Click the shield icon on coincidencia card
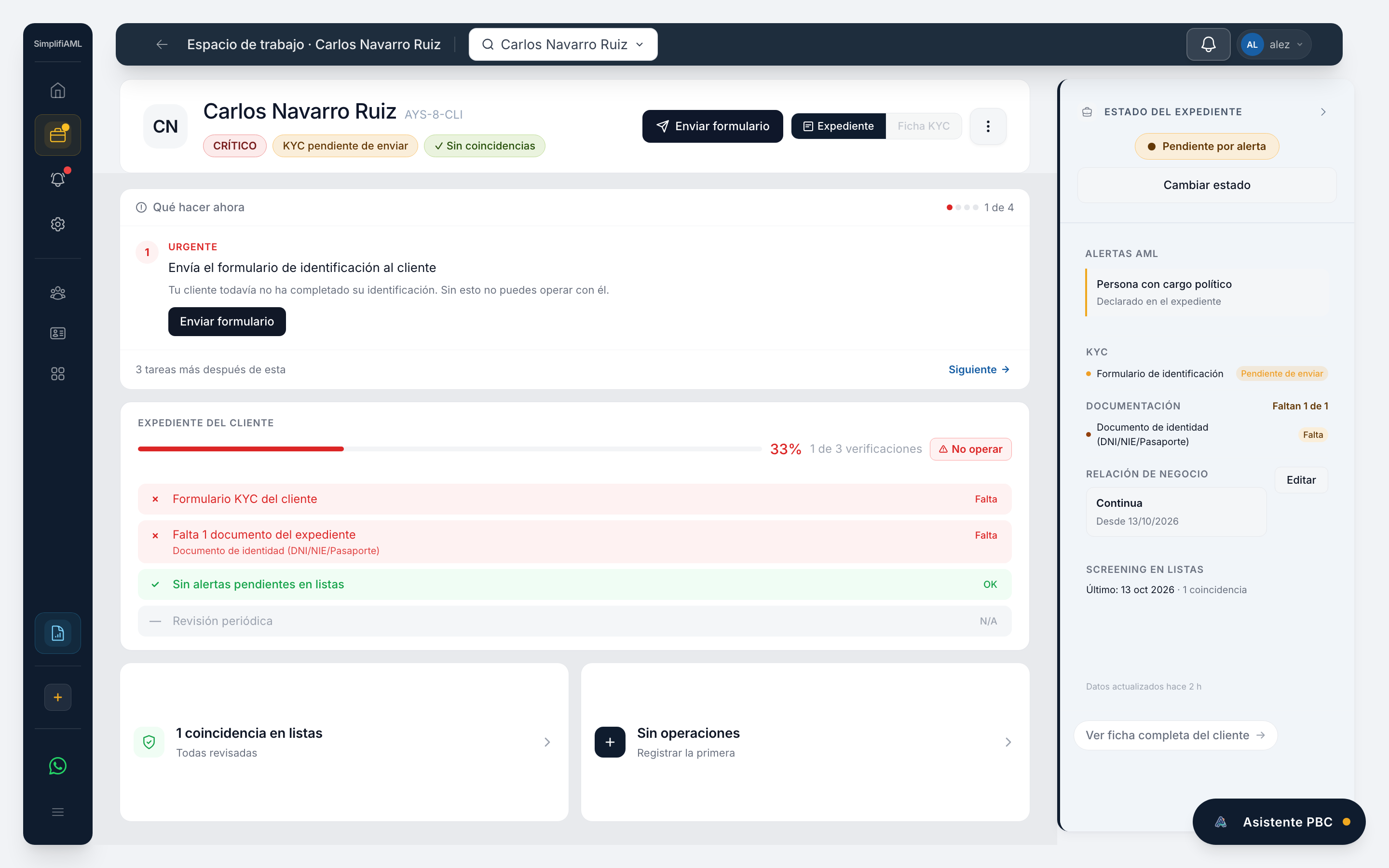The height and width of the screenshot is (868, 1389). coord(149,742)
